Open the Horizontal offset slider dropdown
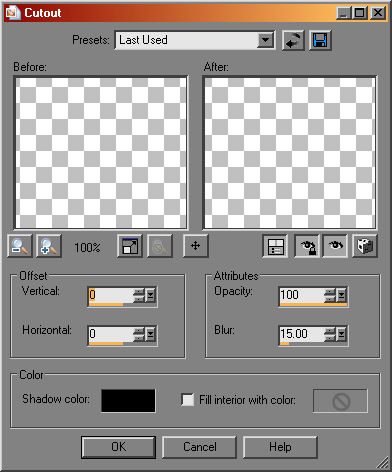 click(x=151, y=334)
